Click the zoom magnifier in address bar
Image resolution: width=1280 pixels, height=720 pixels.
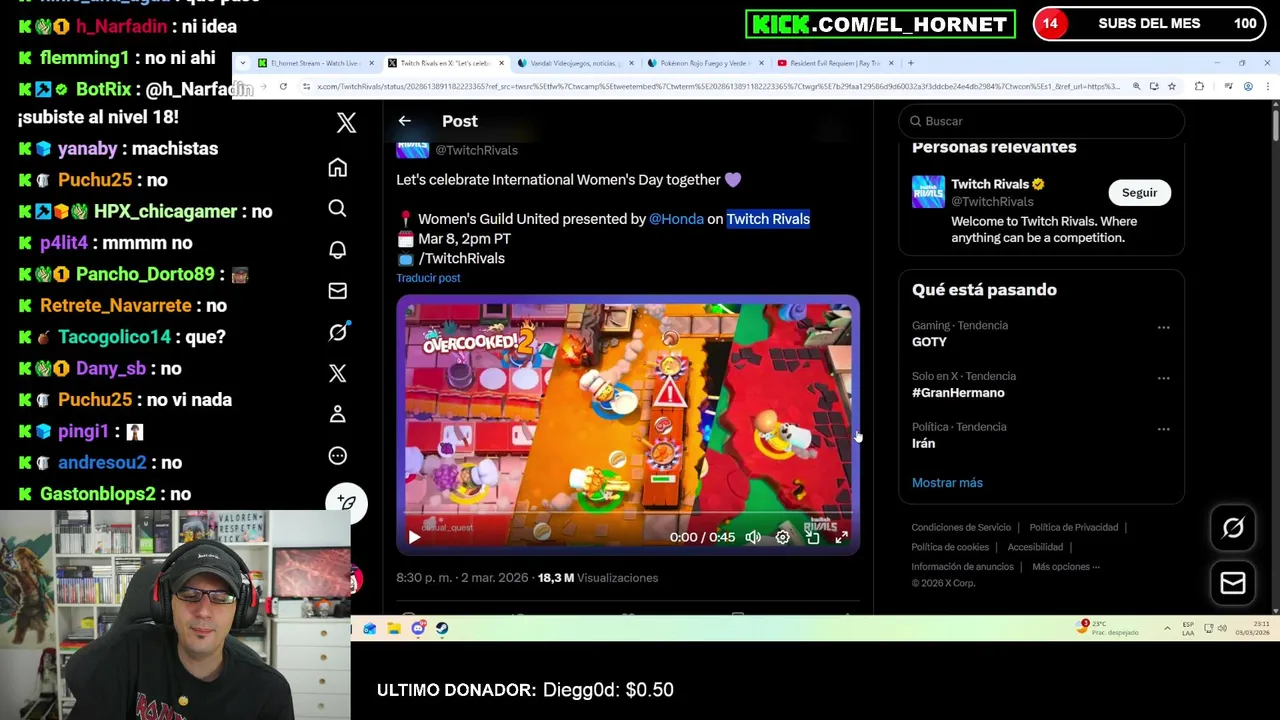(1136, 87)
